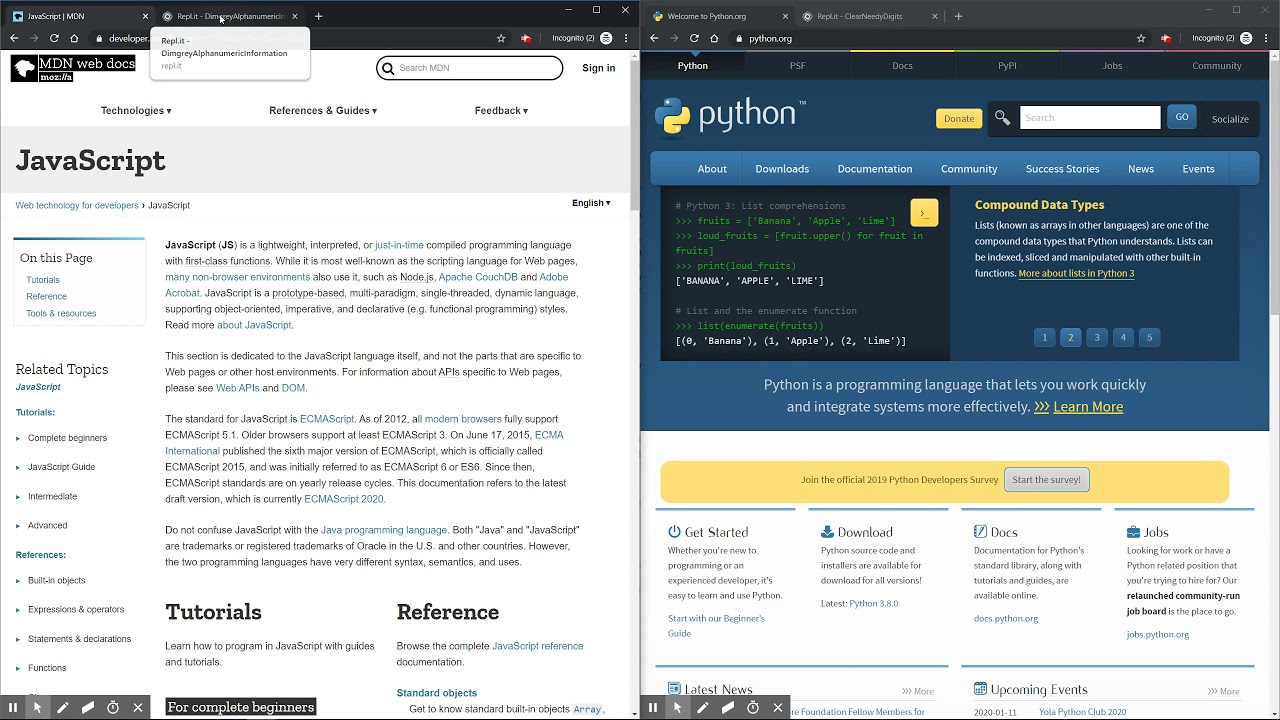
Task: Open PSF tab on python.org top bar
Action: click(797, 66)
